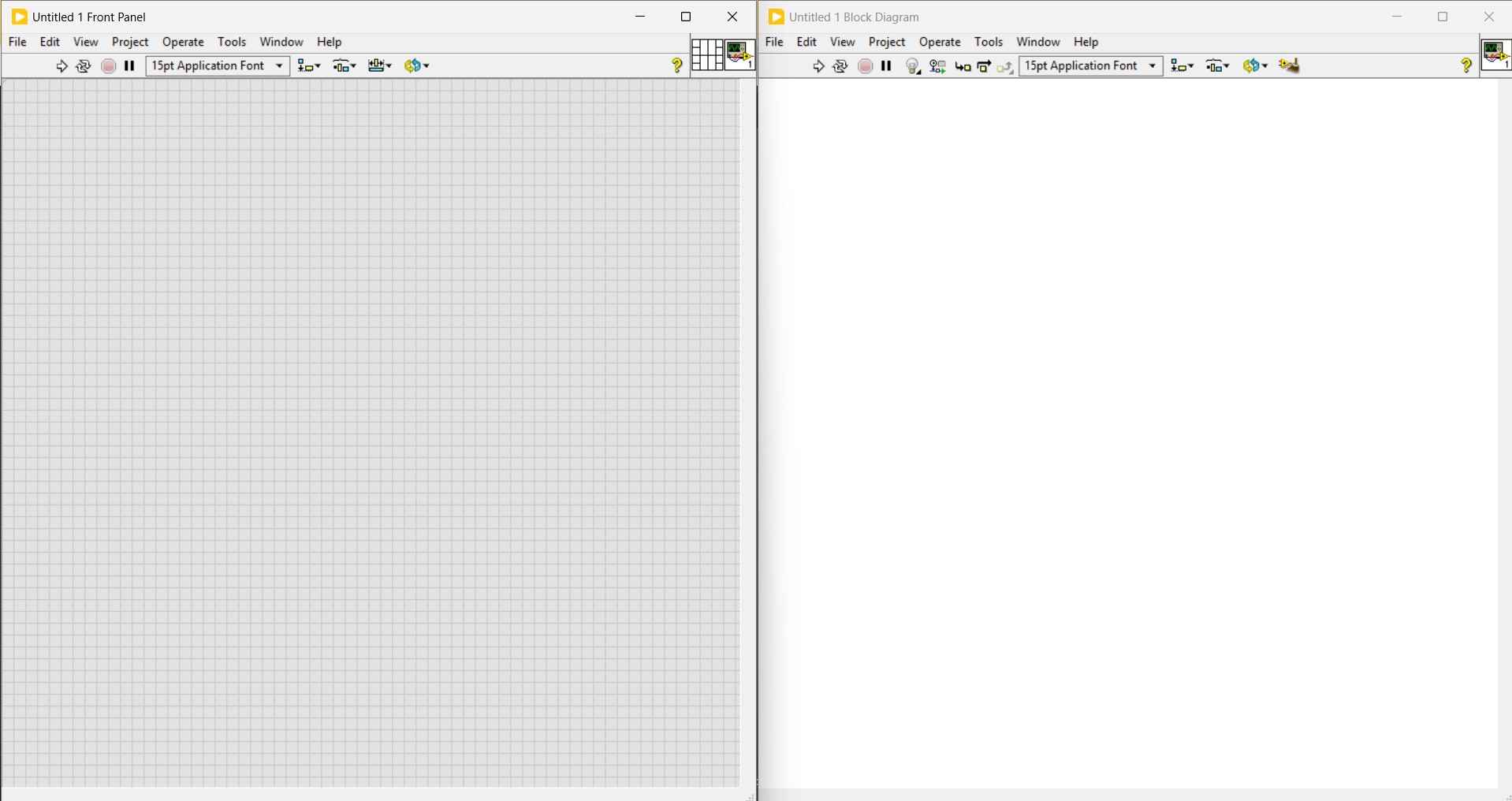This screenshot has height=801, width=1512.
Task: Click the Front Panel horizontal scrollbar
Action: (371, 794)
